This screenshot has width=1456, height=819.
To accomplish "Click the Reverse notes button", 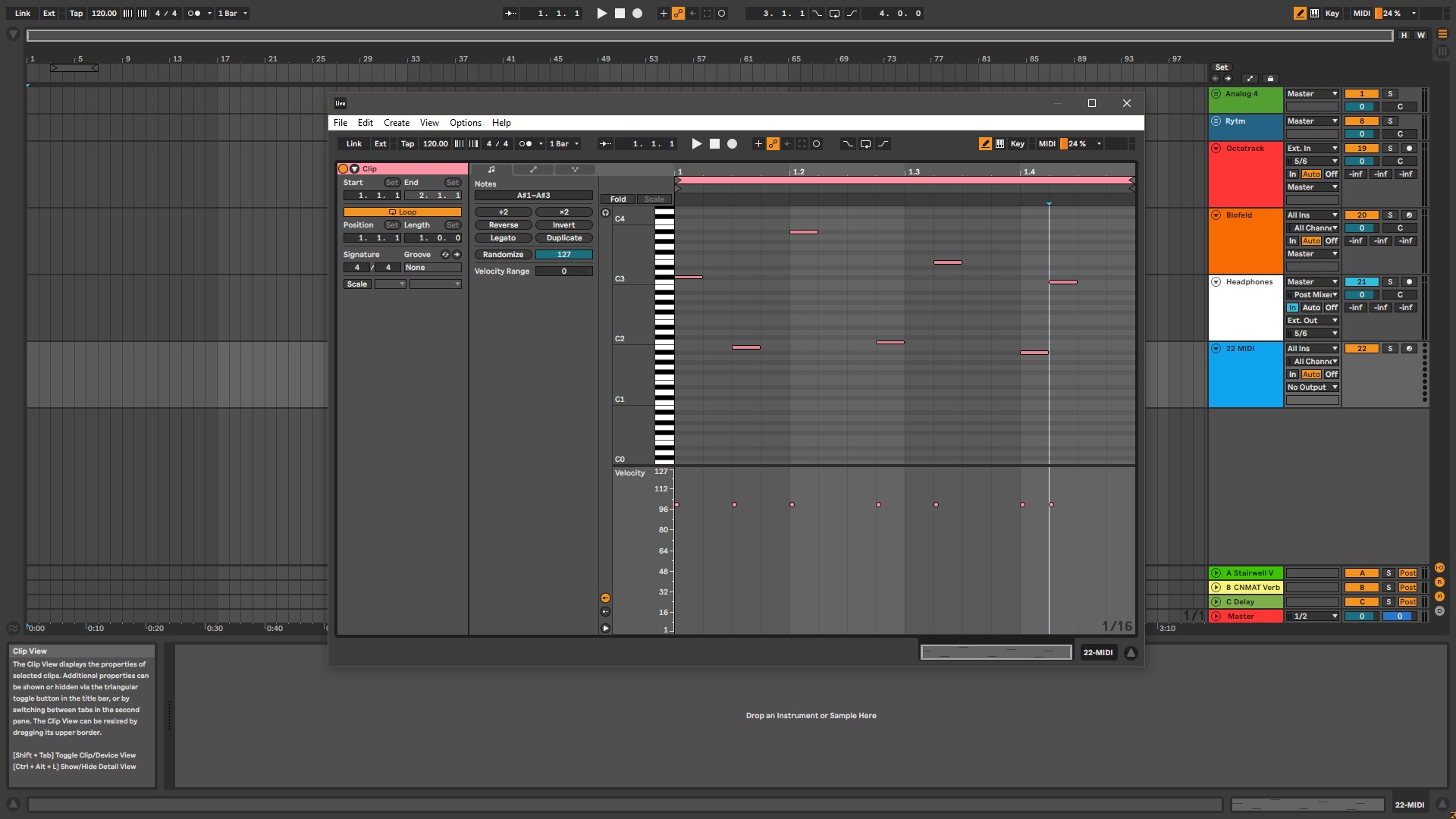I will 503,225.
